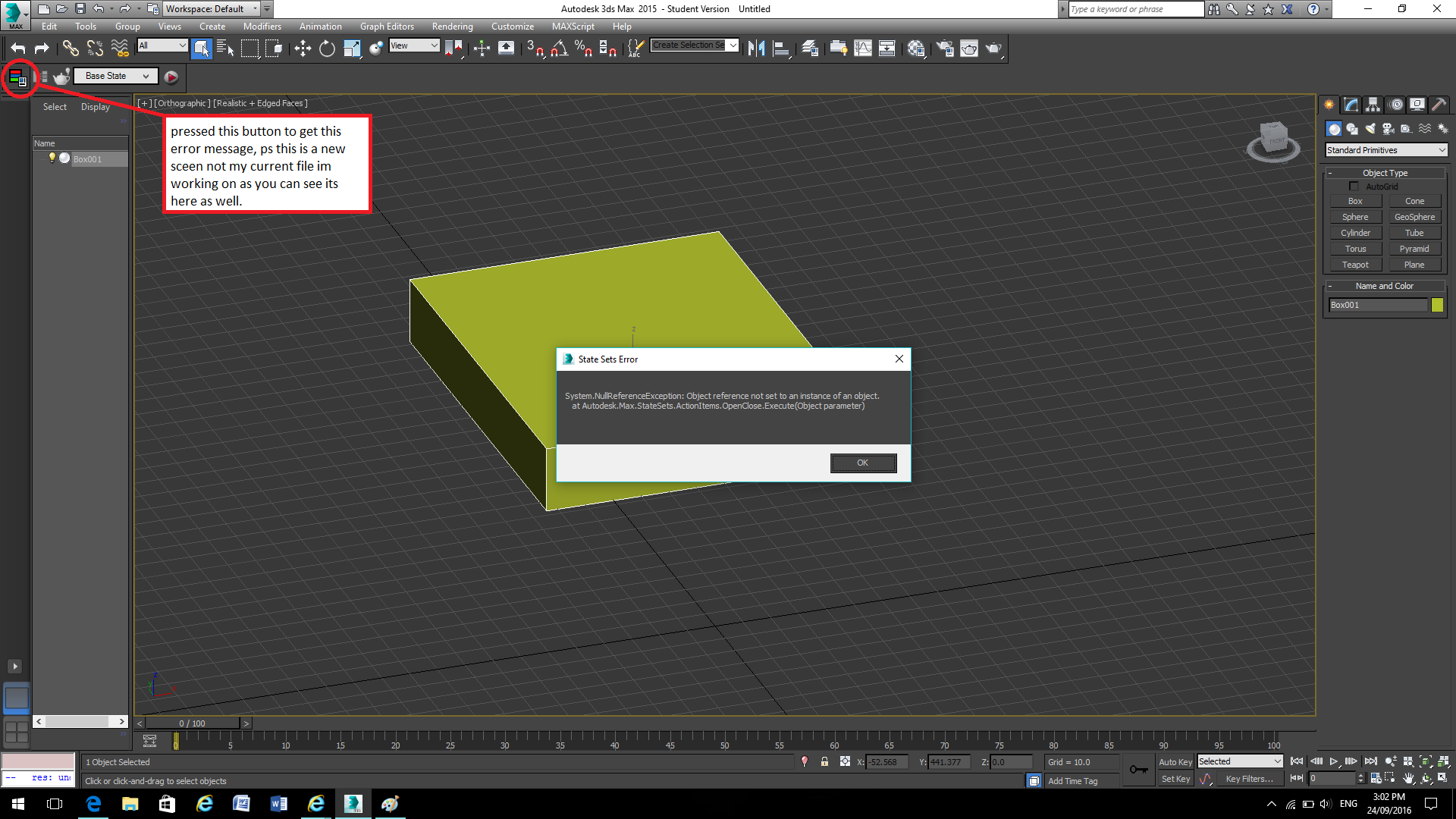Toggle the AutoGrid checkbox

pyautogui.click(x=1354, y=186)
